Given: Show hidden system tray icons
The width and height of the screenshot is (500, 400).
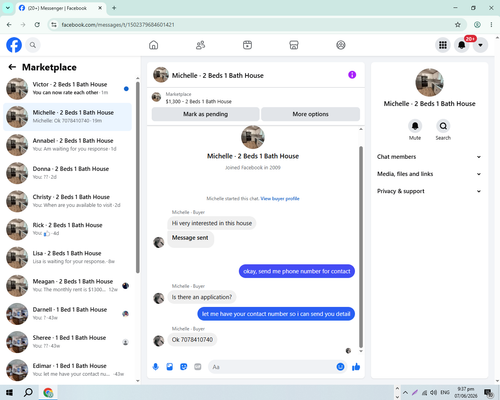Looking at the screenshot, I should click(405, 393).
